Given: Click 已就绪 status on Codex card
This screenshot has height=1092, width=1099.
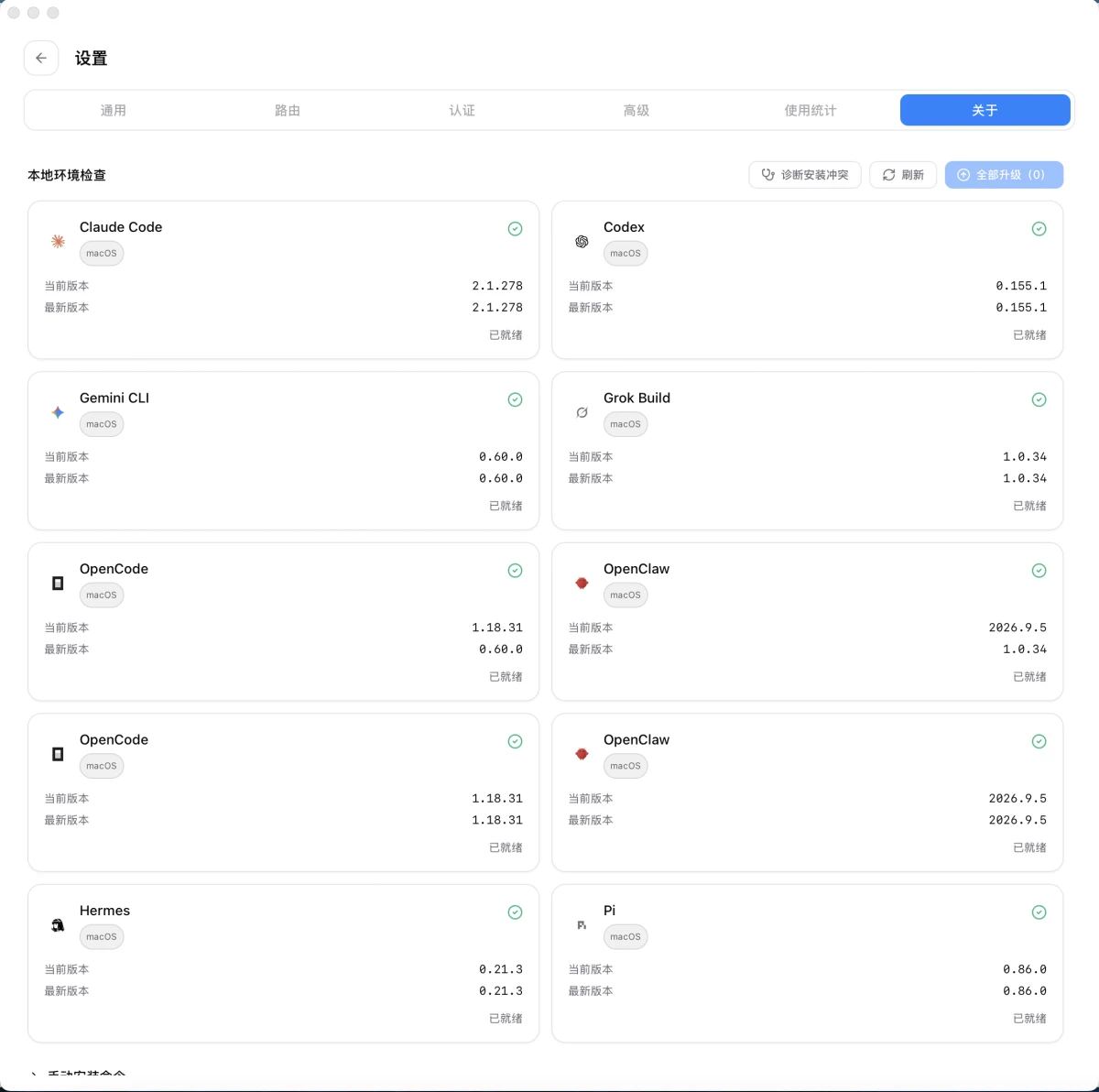Looking at the screenshot, I should coord(1029,335).
